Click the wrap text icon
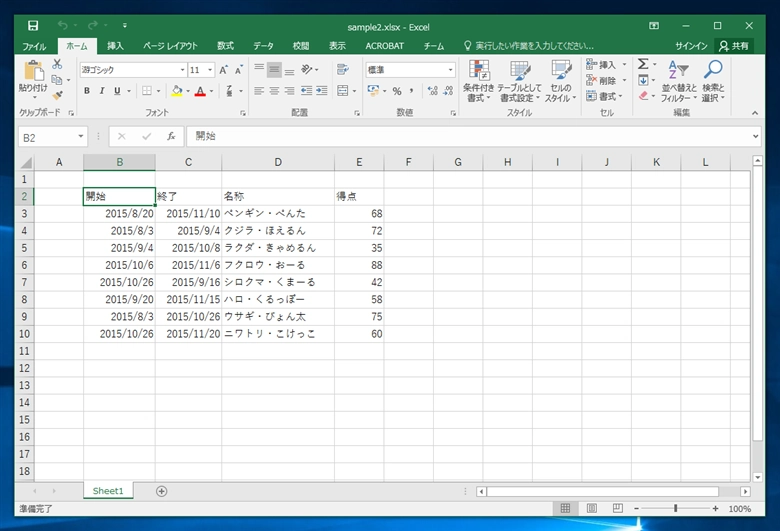 tap(342, 70)
